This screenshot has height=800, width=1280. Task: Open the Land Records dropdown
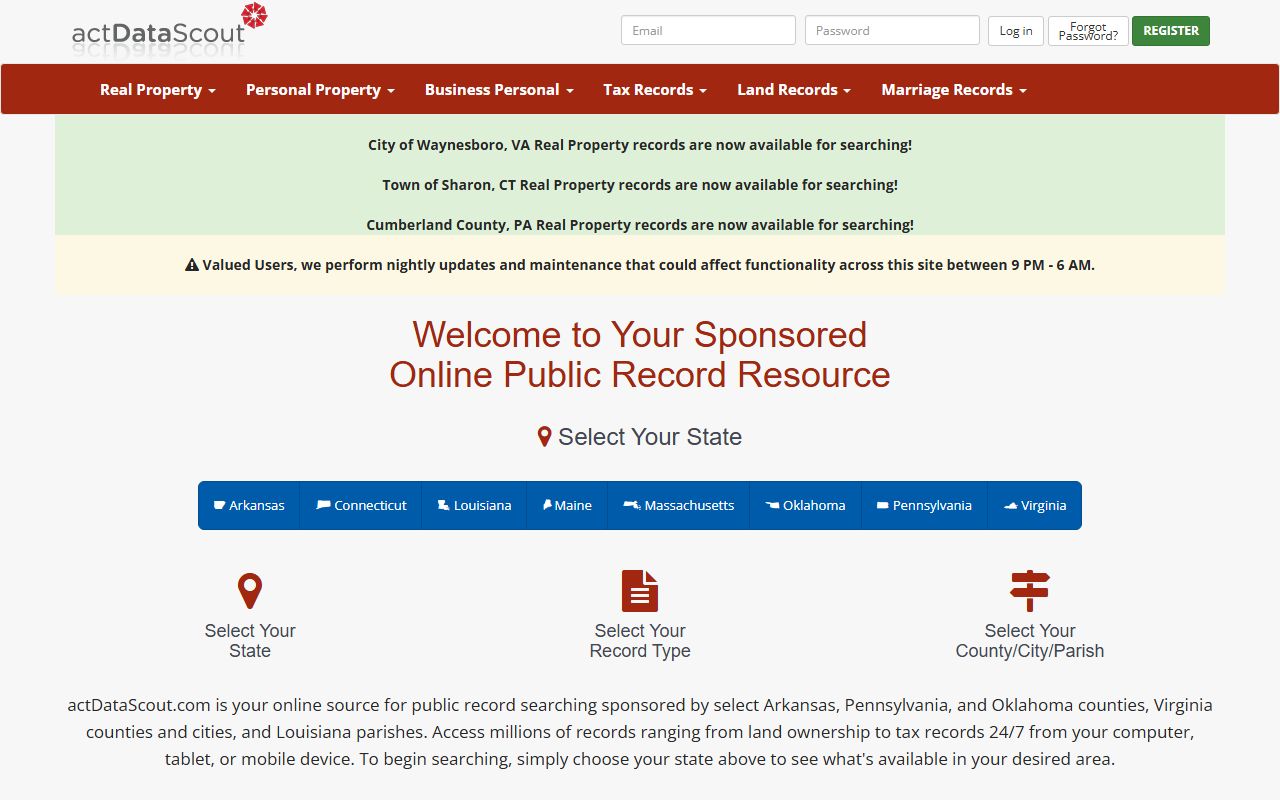[x=794, y=89]
